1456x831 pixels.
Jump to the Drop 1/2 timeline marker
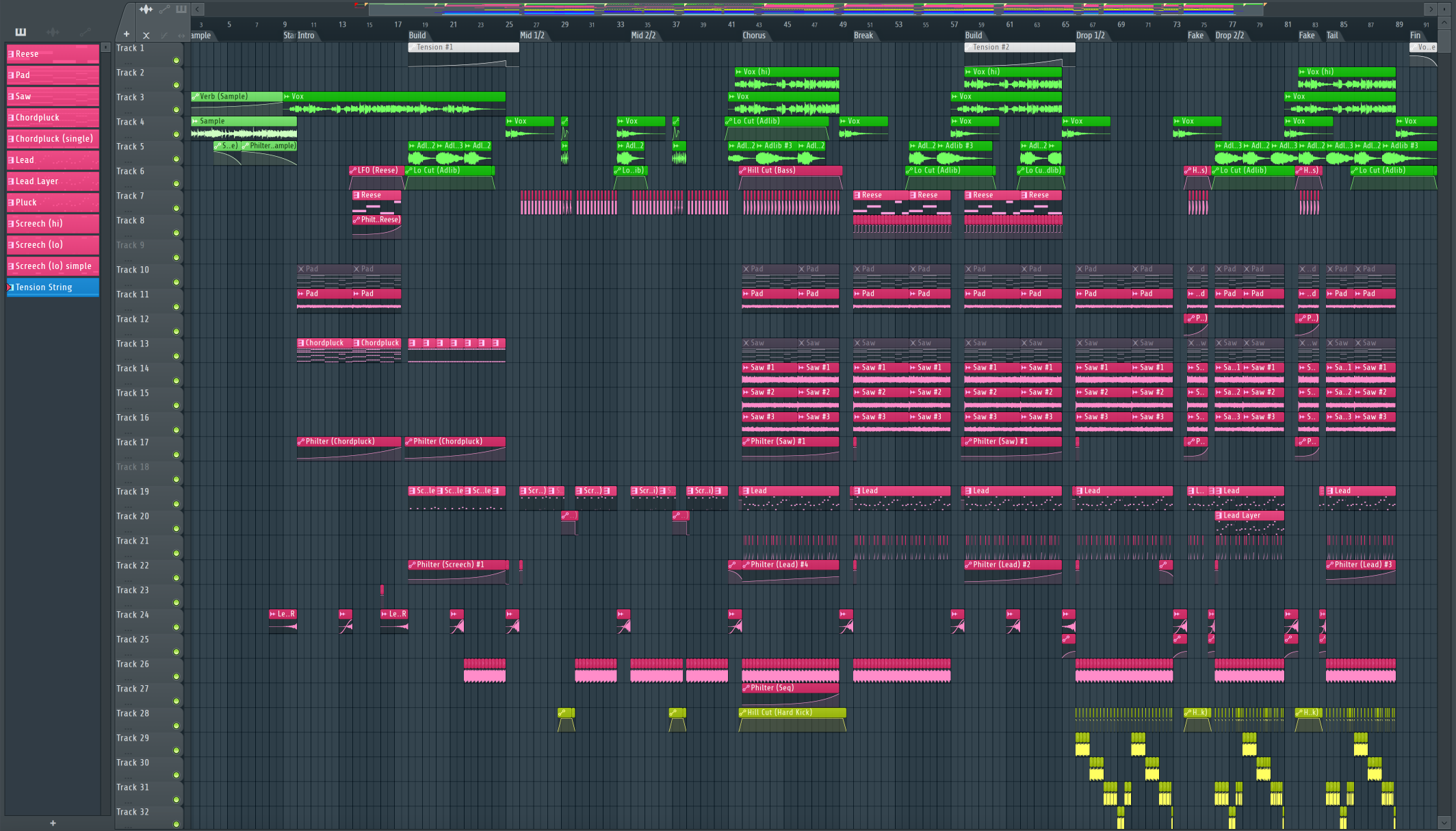[1091, 36]
